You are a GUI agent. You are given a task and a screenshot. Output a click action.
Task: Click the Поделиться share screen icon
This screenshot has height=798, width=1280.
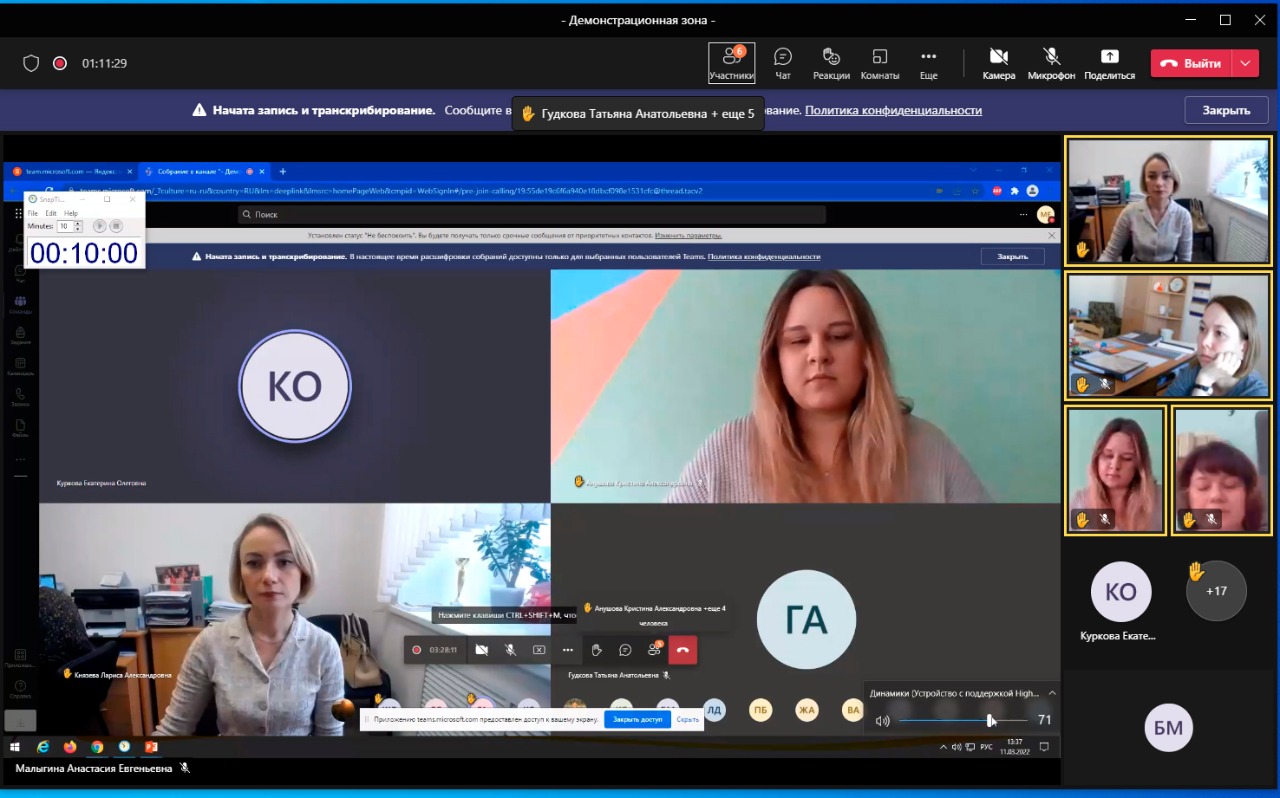[x=1109, y=62]
